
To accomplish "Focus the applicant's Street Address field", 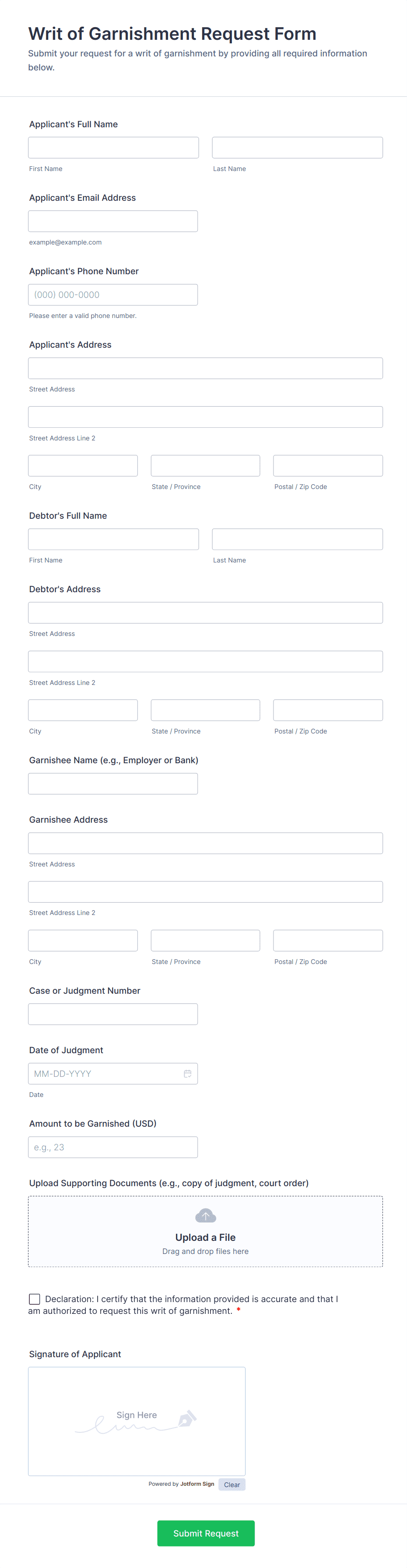I will 205,368.
